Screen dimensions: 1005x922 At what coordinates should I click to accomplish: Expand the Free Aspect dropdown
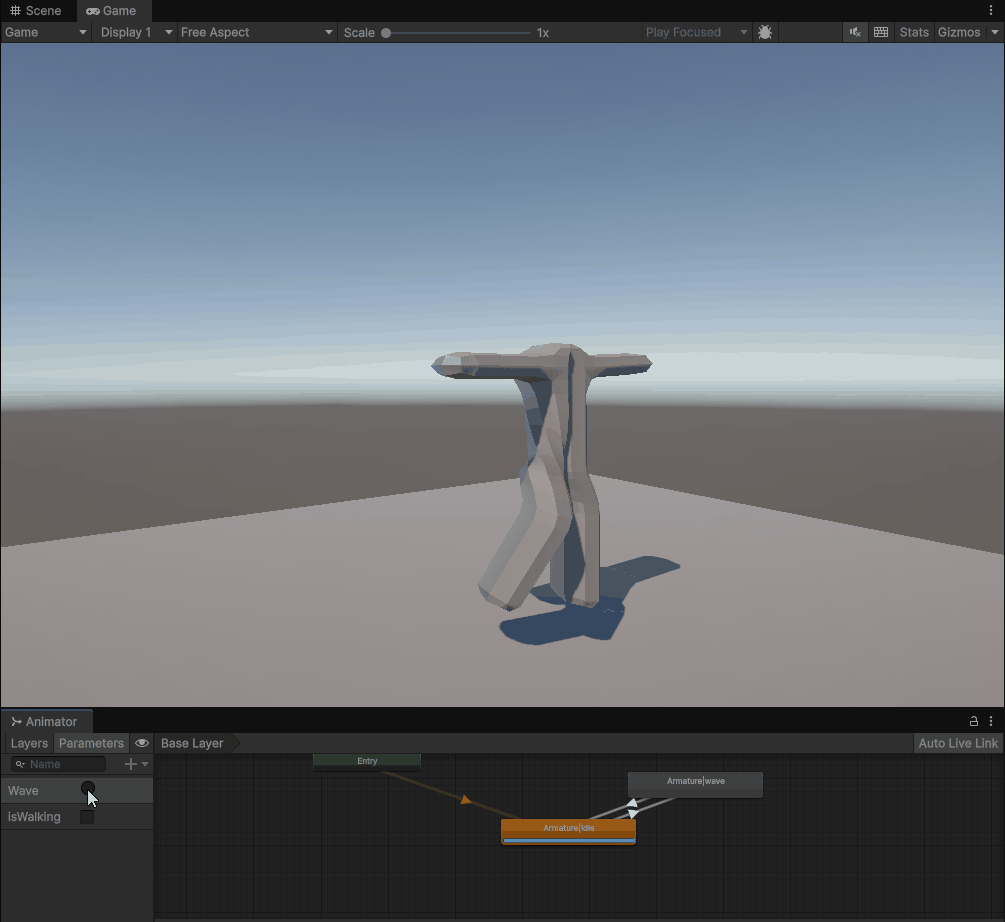click(256, 32)
